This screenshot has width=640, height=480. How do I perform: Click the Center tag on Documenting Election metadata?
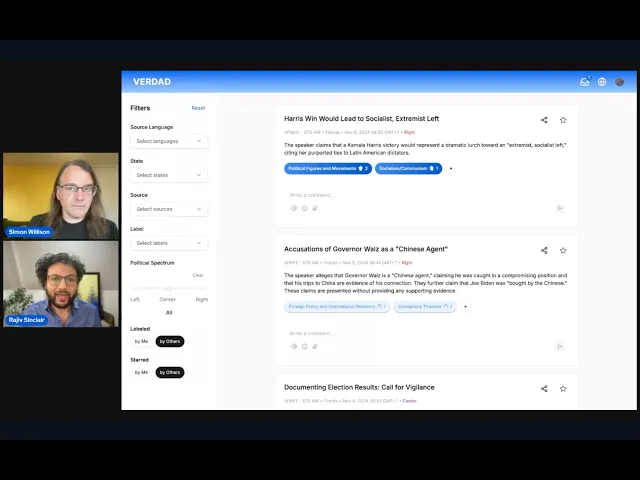coord(409,401)
